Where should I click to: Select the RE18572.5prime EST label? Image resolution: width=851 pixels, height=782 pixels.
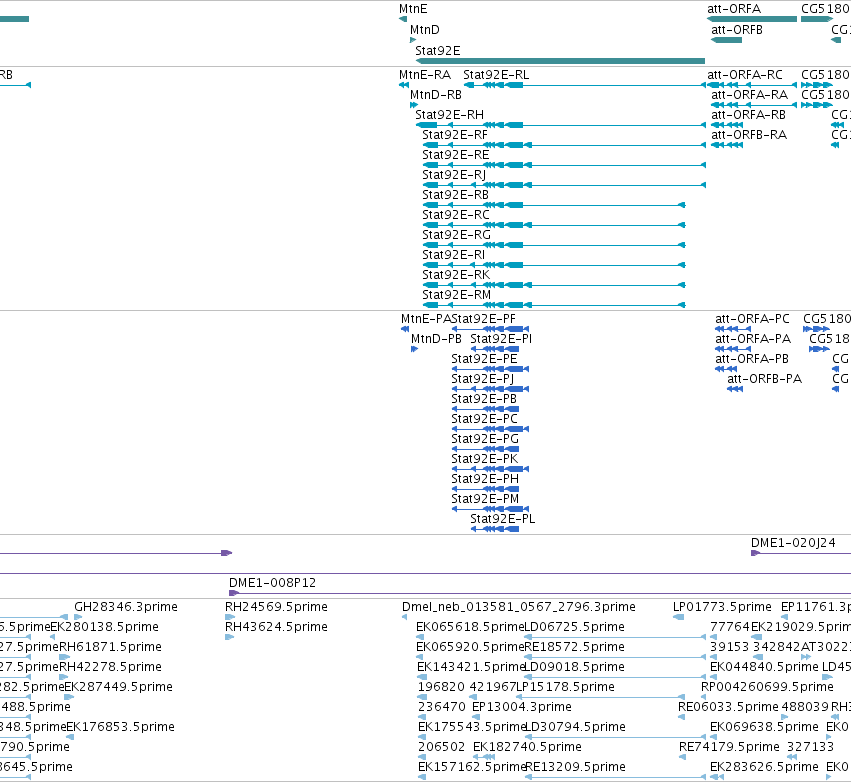[x=575, y=647]
